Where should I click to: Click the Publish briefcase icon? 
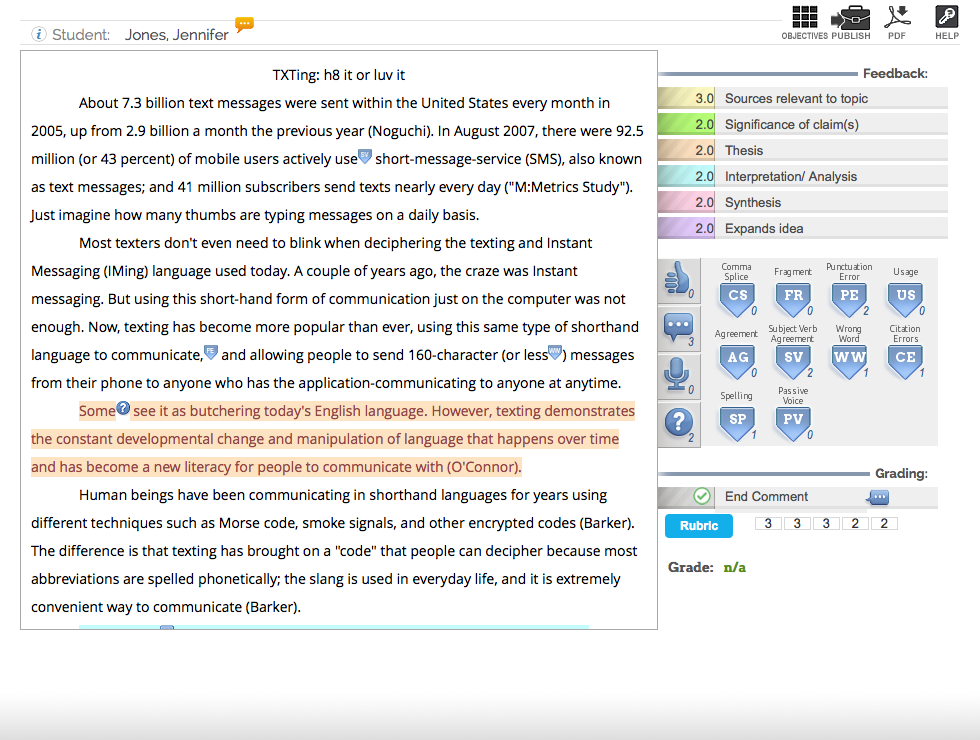pos(851,18)
